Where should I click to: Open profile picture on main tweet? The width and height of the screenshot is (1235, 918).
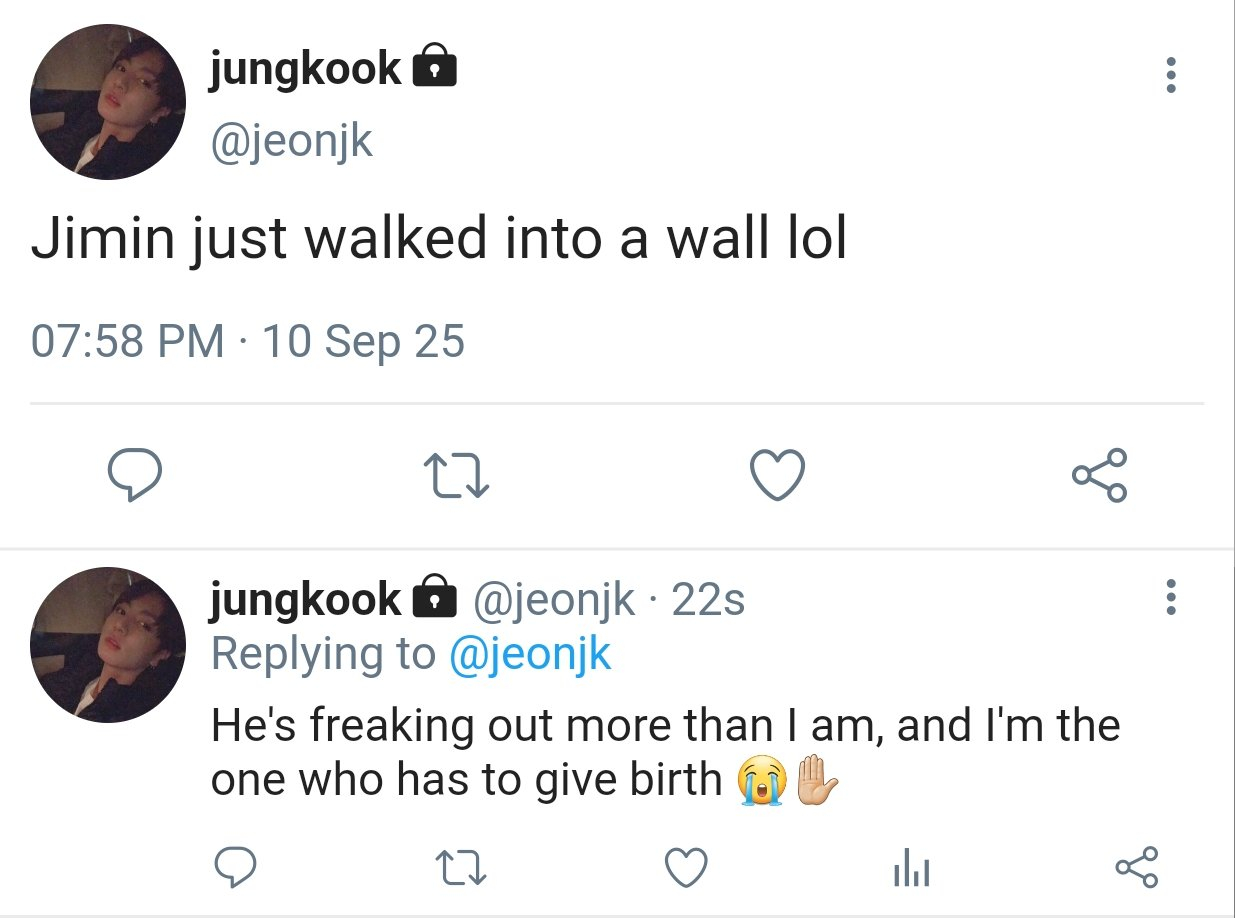click(108, 102)
